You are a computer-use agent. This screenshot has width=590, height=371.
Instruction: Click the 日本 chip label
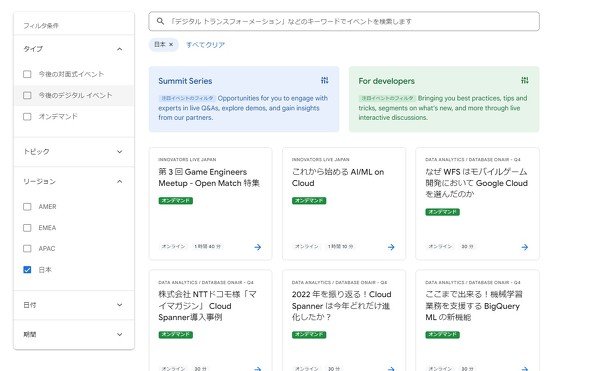point(160,44)
